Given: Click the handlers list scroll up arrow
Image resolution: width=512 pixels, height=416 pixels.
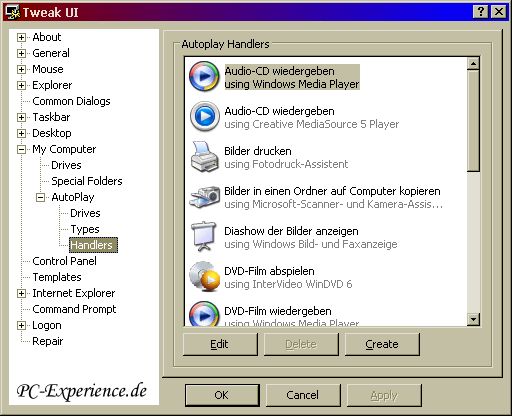Looking at the screenshot, I should [473, 63].
